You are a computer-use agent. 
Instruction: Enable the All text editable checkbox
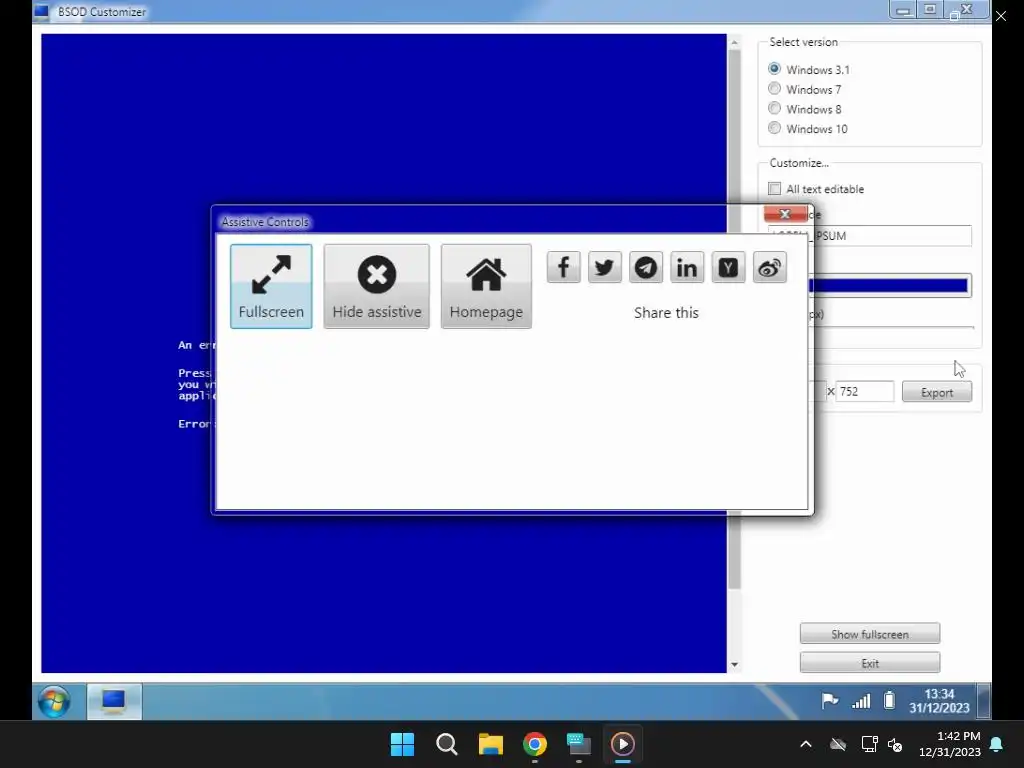(x=775, y=189)
